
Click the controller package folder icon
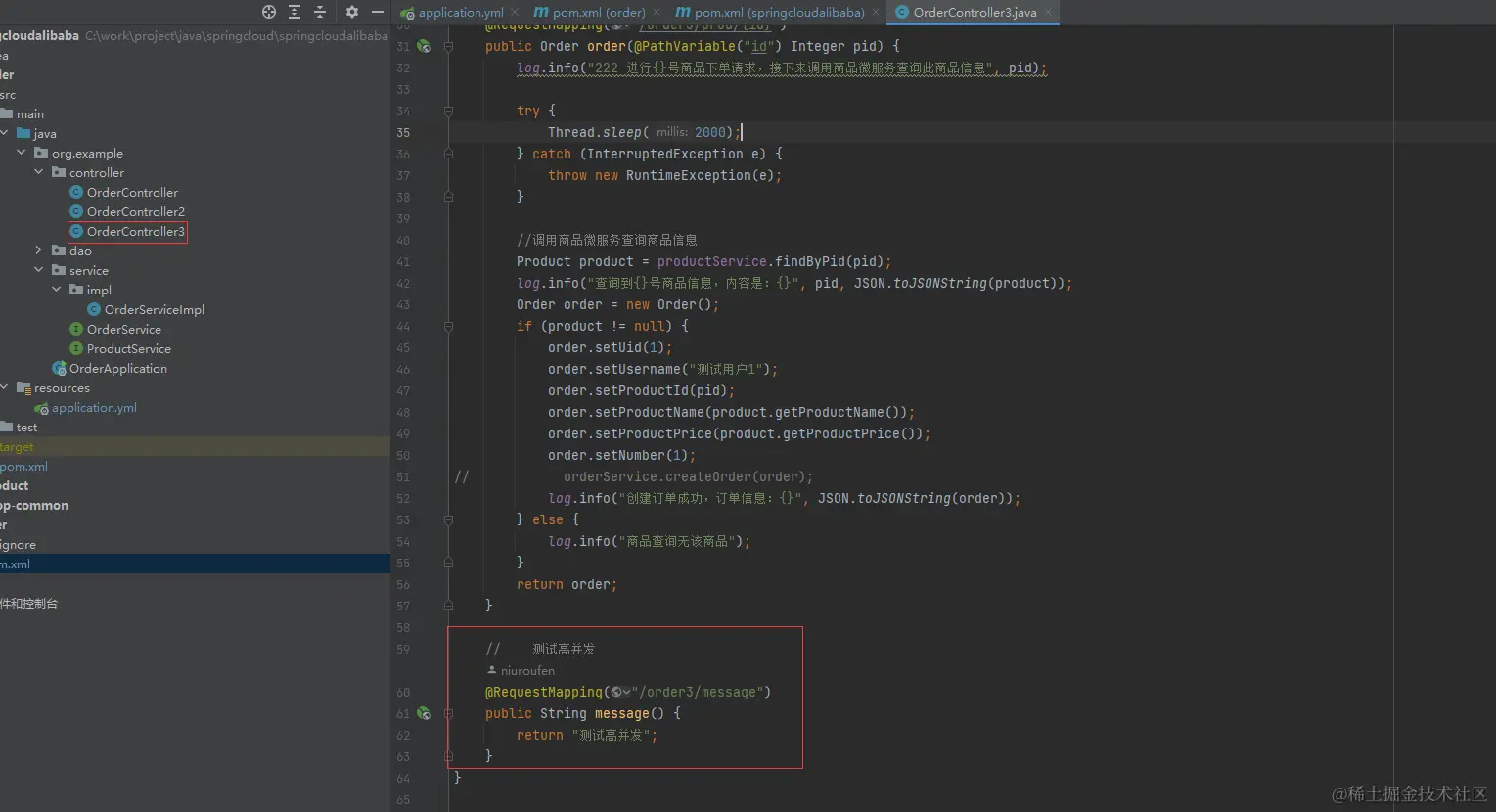(x=59, y=173)
